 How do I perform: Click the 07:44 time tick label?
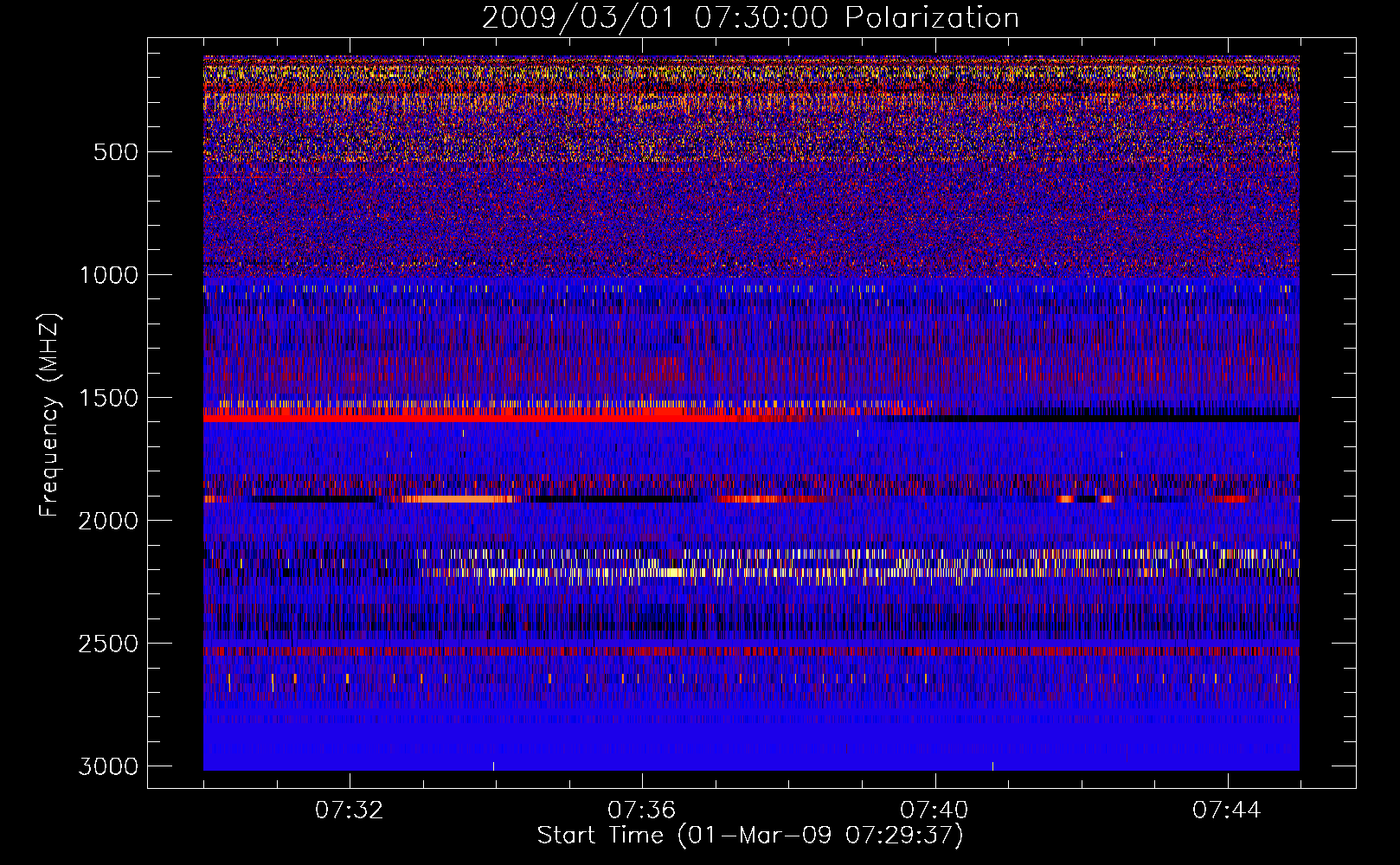tap(1227, 811)
